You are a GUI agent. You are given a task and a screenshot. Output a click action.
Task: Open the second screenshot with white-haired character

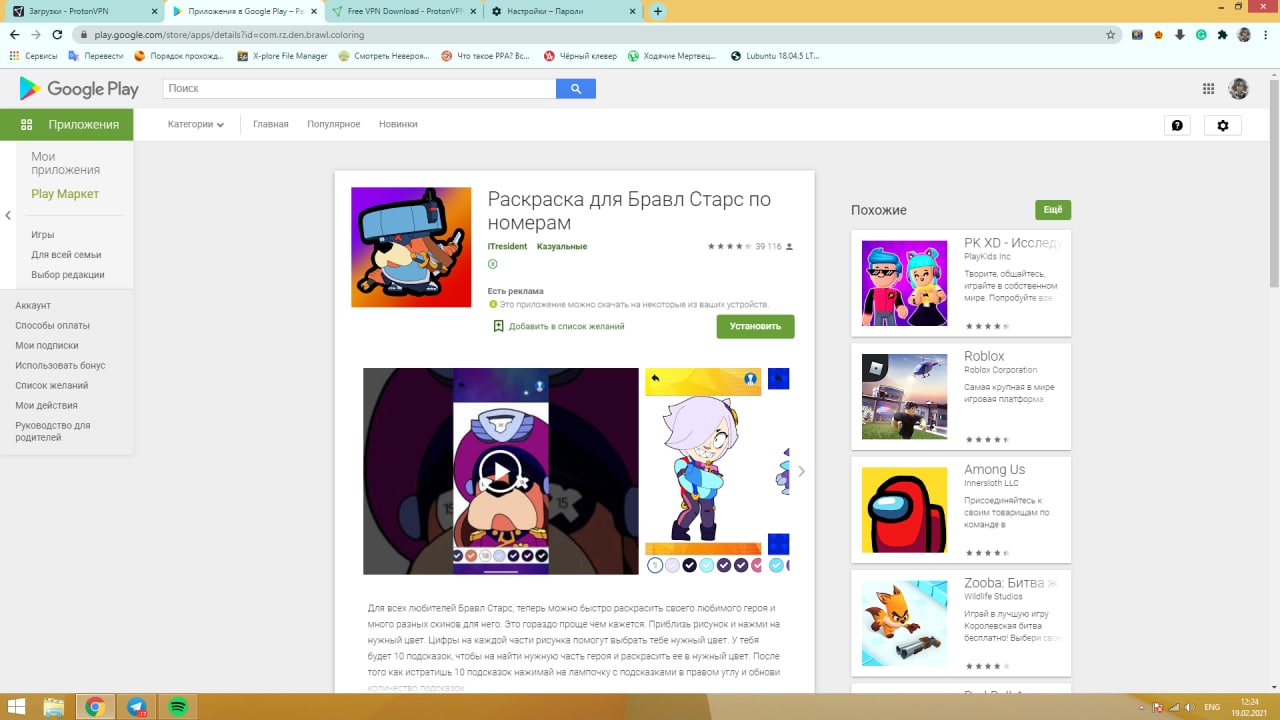(x=703, y=471)
